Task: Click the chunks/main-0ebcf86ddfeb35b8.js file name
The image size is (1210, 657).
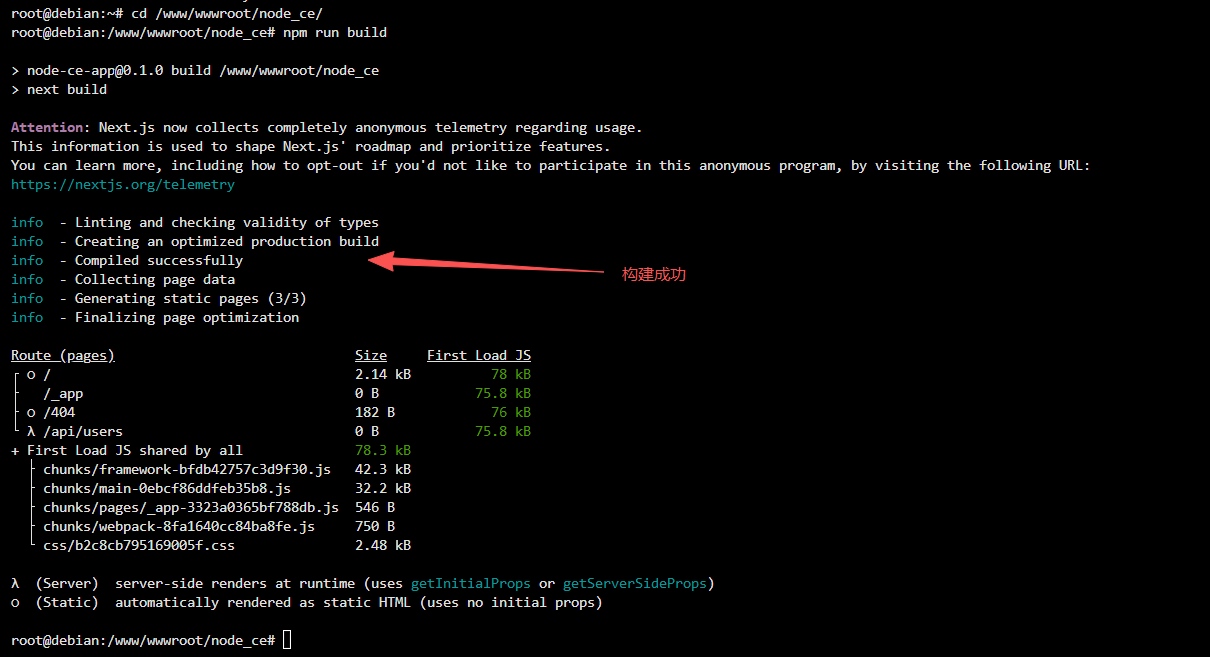Action: point(166,488)
